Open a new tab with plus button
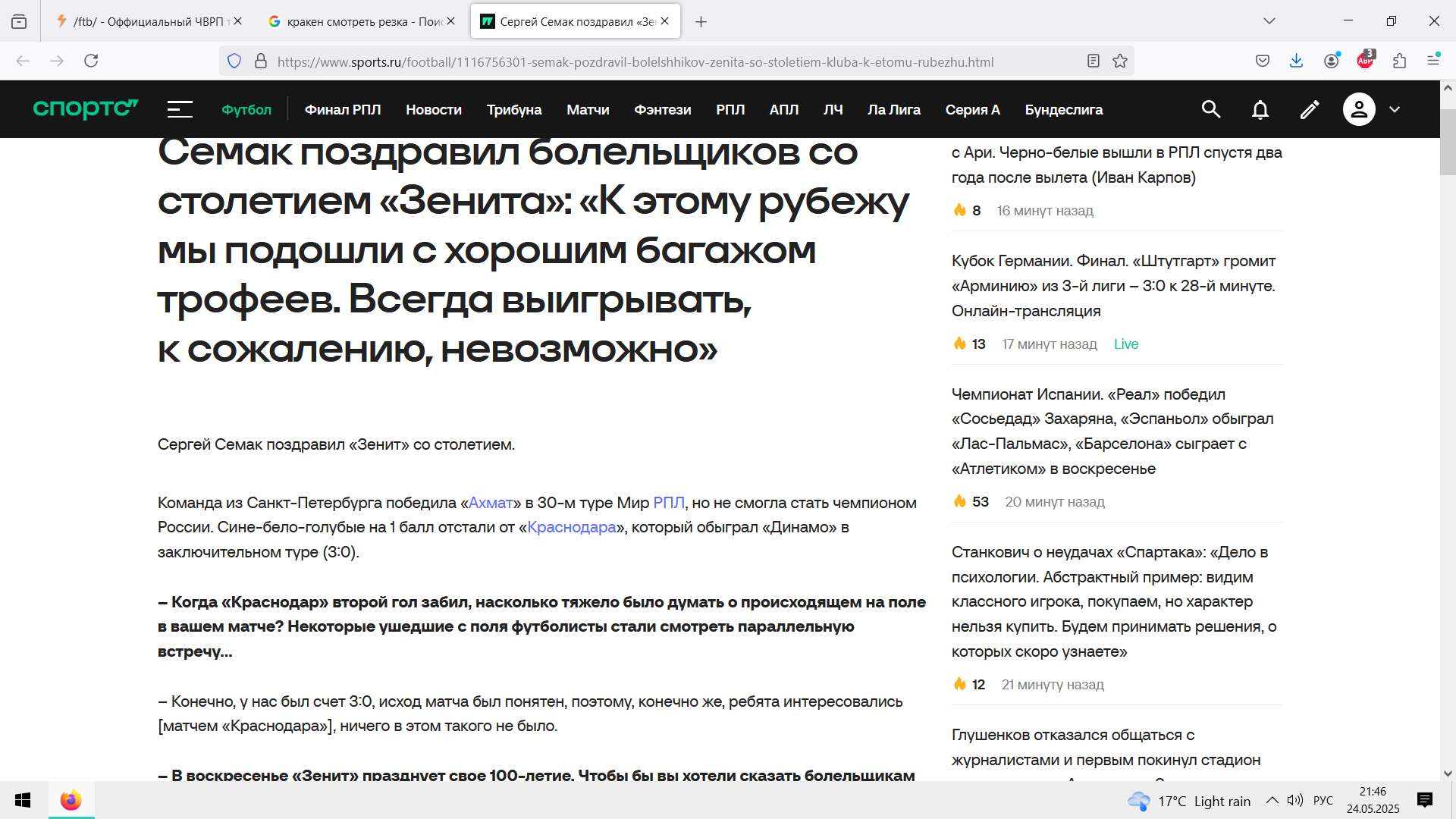 point(701,21)
